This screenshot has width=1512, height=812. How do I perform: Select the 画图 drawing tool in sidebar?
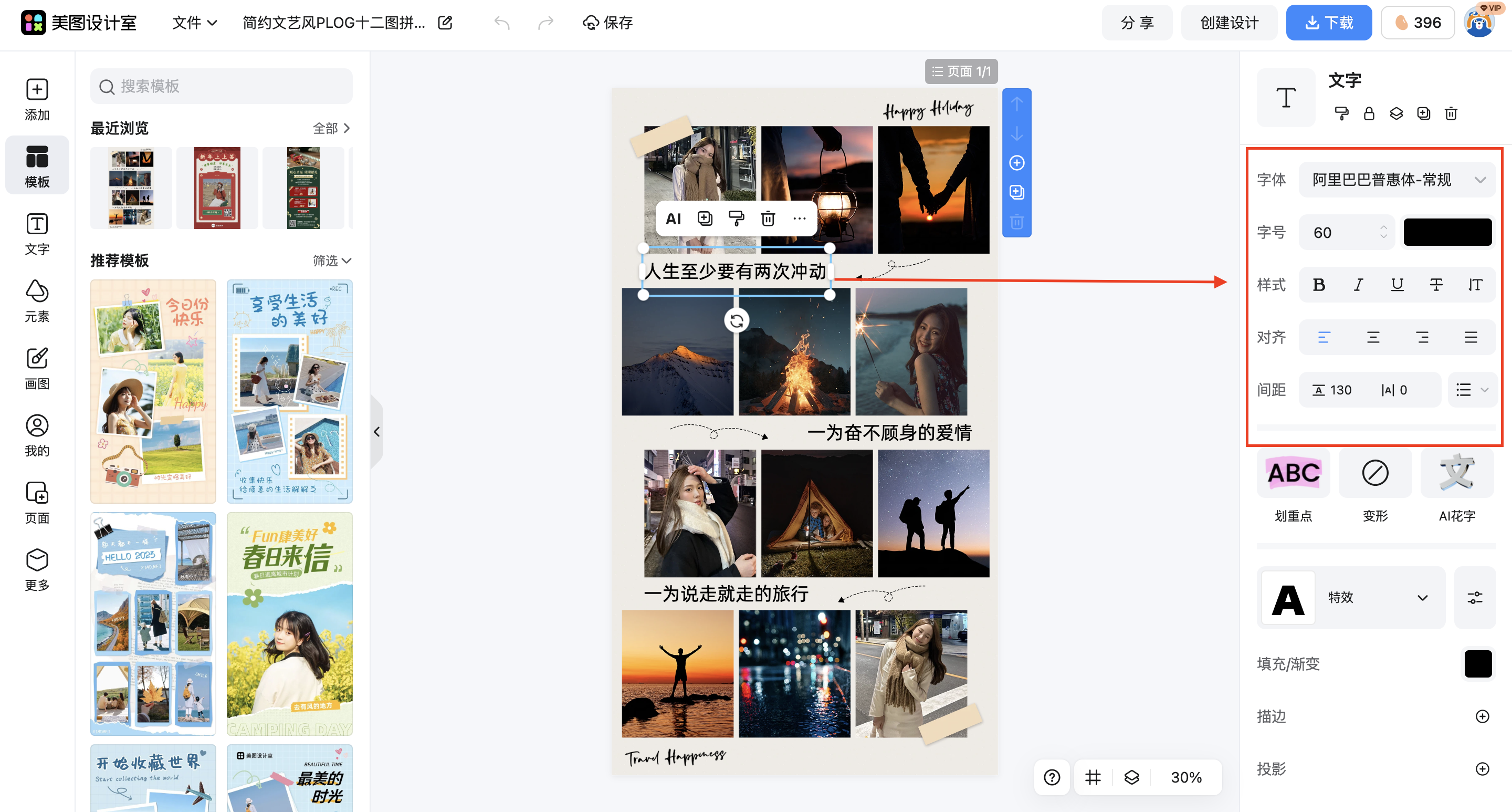pos(36,368)
